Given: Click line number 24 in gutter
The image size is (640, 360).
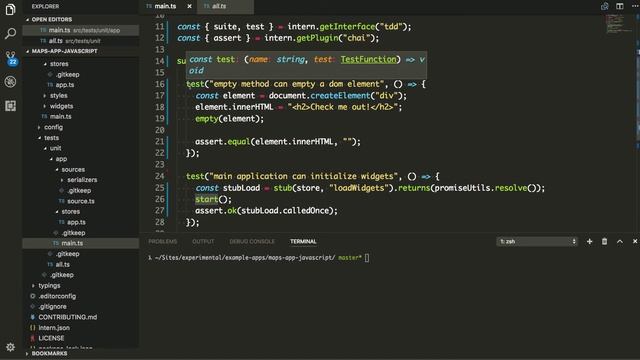Looking at the screenshot, I should [x=159, y=176].
